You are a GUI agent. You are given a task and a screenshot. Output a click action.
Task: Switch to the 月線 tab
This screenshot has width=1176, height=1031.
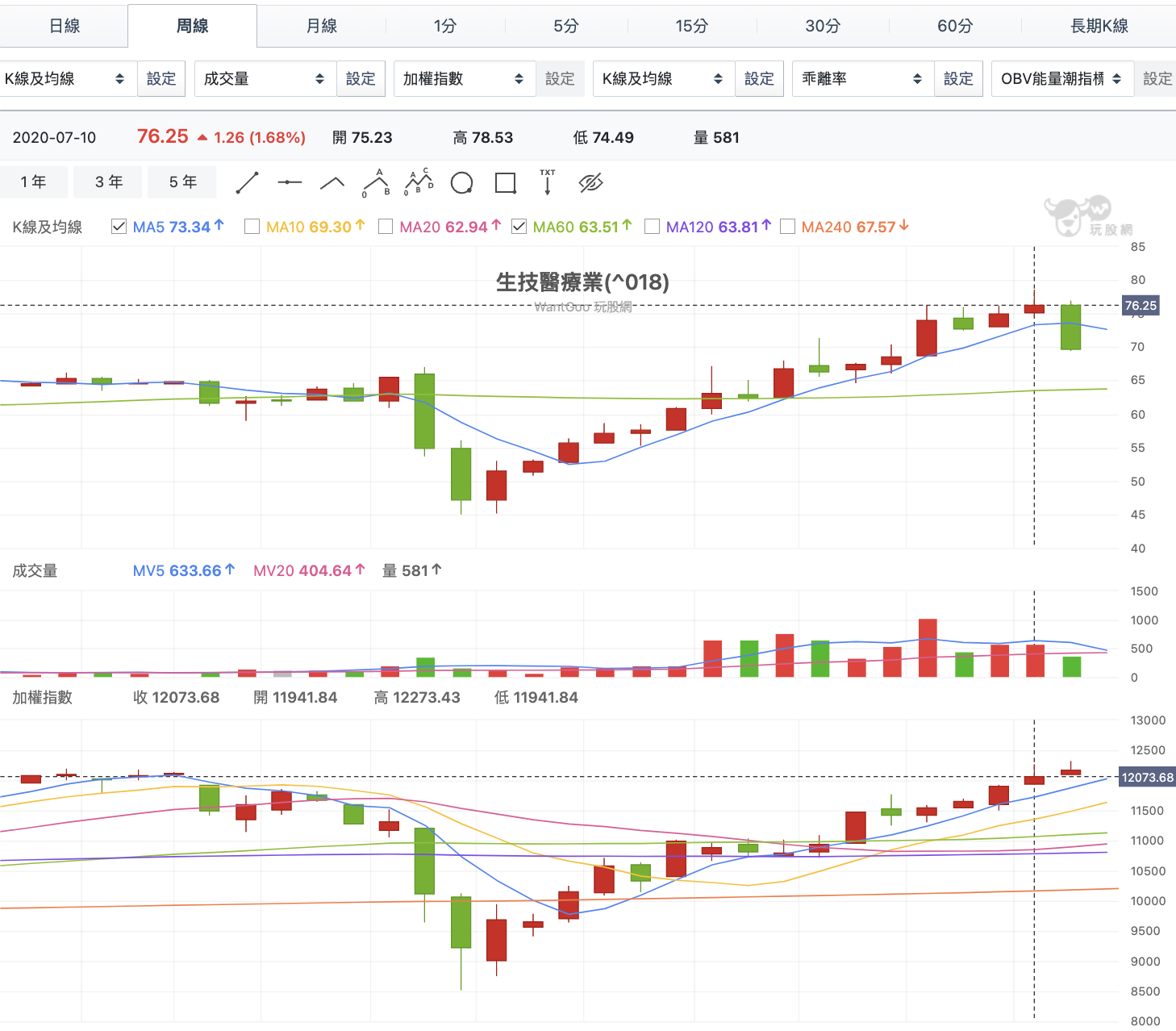(x=321, y=25)
